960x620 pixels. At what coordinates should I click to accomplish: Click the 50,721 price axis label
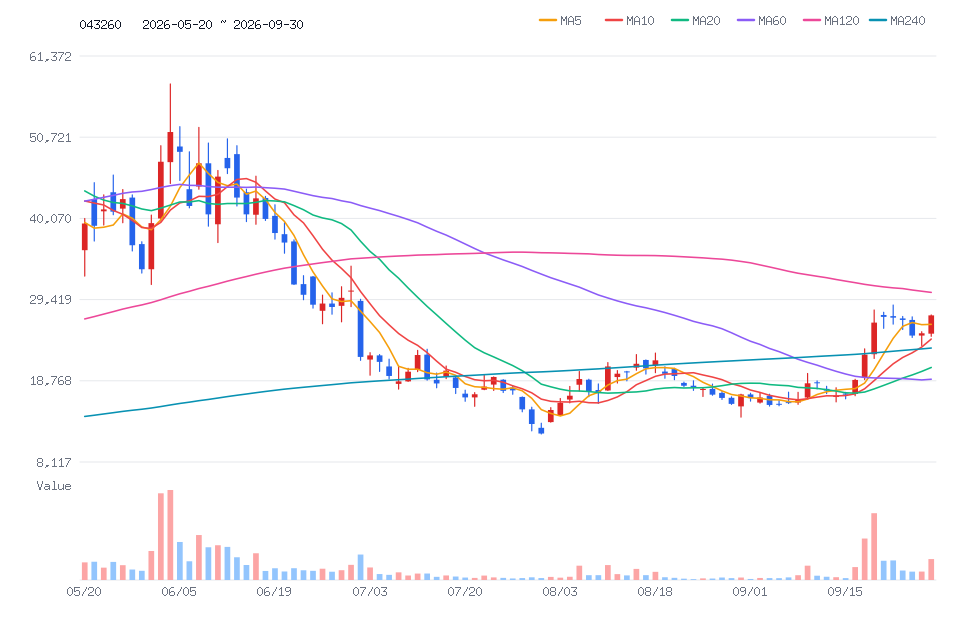pos(50,138)
